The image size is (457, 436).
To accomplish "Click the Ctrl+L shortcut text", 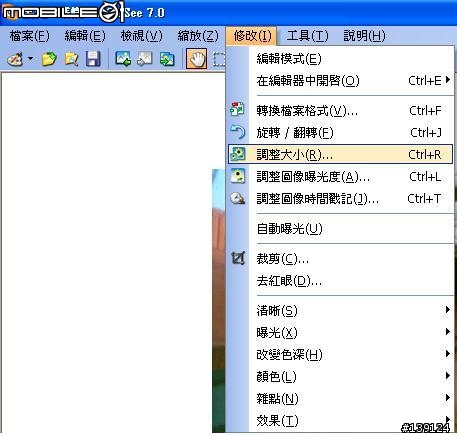I will click(425, 176).
